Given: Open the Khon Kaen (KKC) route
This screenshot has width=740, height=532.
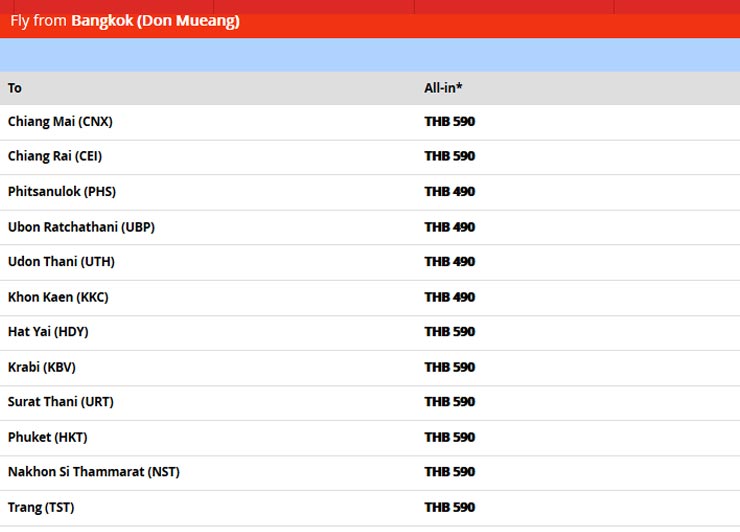Looking at the screenshot, I should [x=60, y=297].
